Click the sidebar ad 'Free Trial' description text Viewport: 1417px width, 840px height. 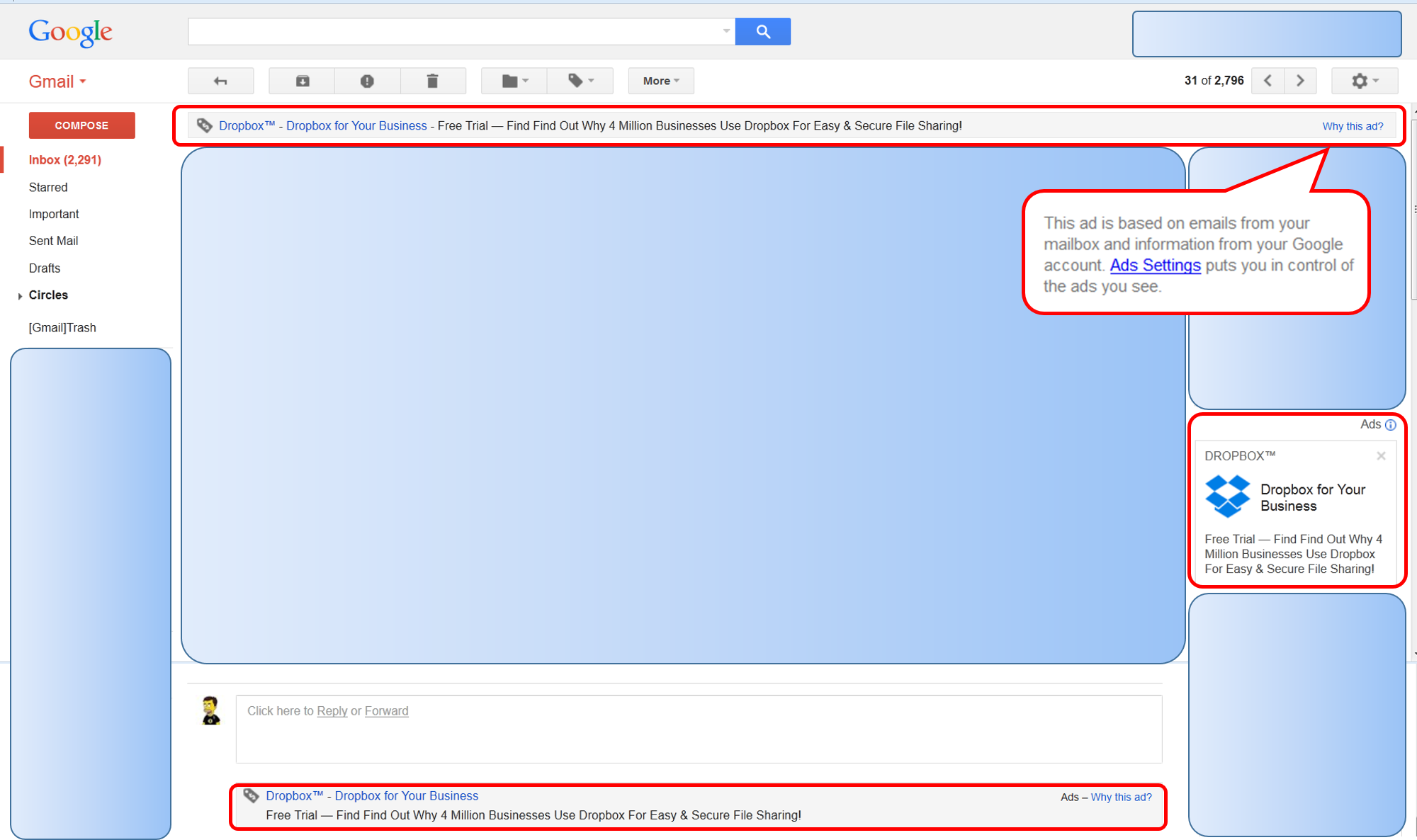(x=1293, y=554)
